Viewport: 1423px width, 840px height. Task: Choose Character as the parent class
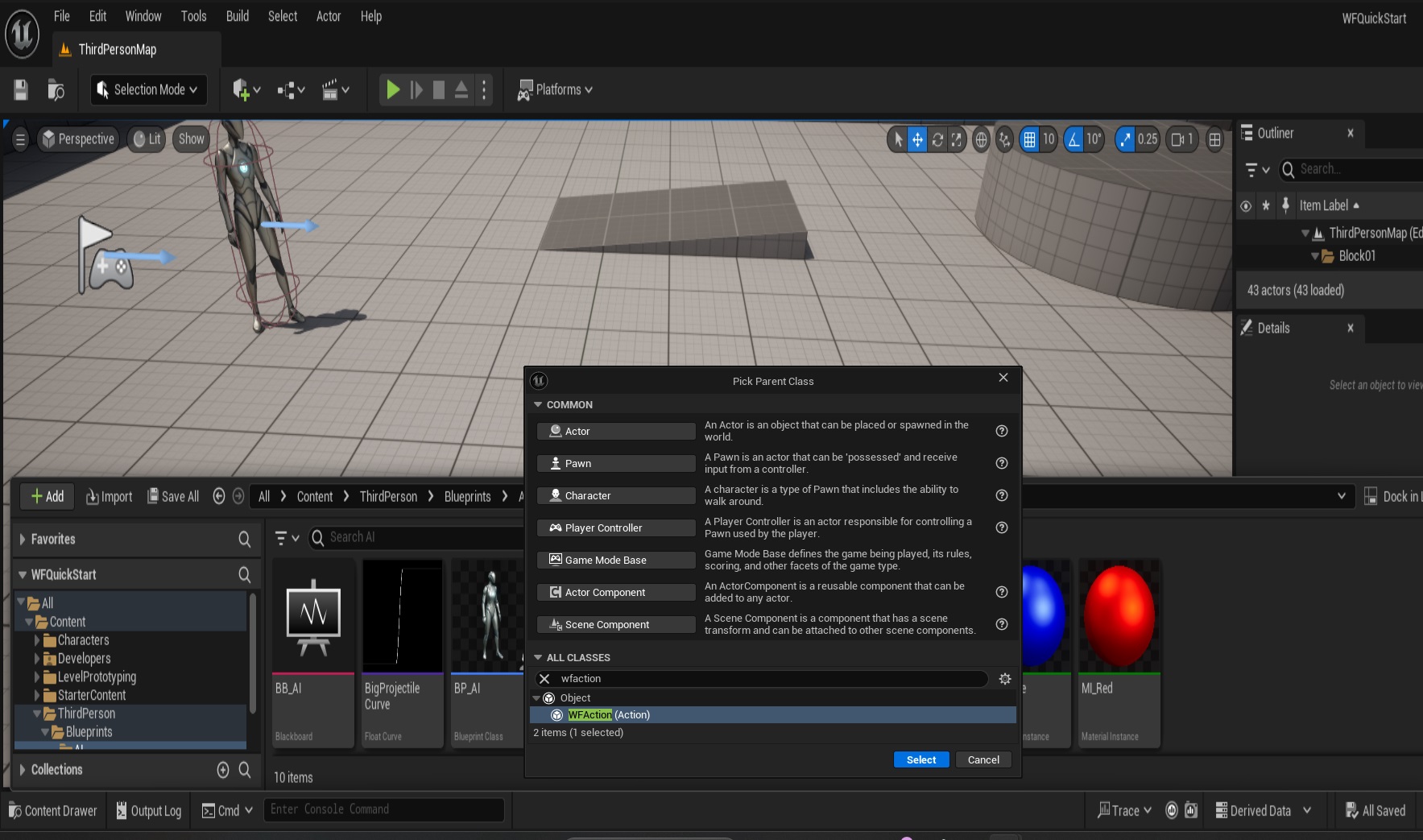point(616,495)
